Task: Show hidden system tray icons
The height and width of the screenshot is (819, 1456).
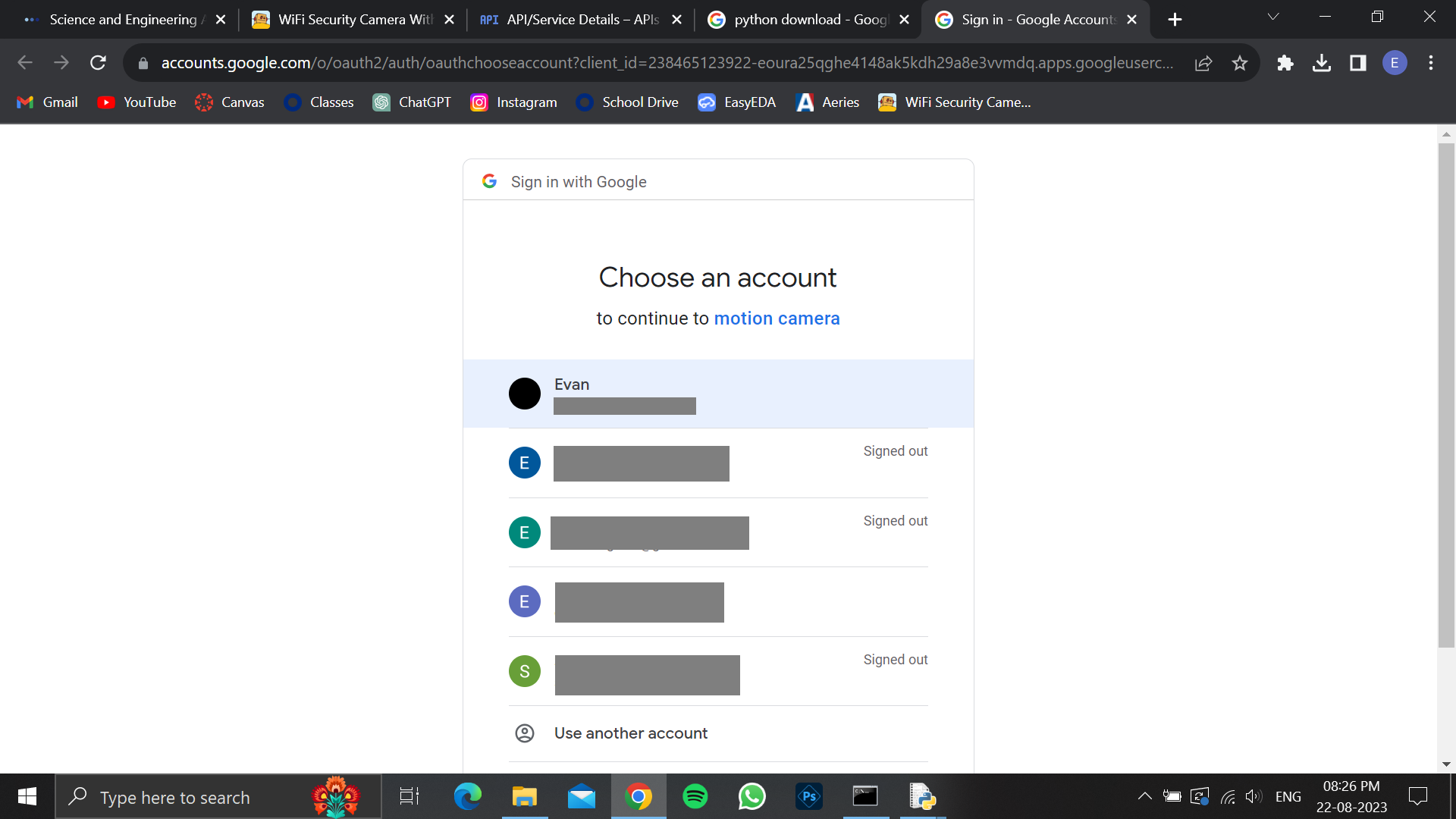Action: pos(1145,796)
